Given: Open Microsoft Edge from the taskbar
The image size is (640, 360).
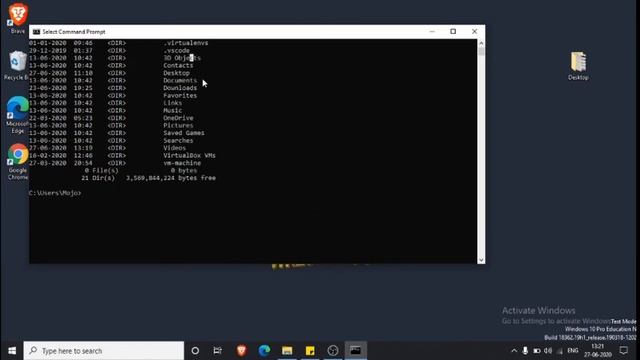Looking at the screenshot, I should (x=264, y=351).
